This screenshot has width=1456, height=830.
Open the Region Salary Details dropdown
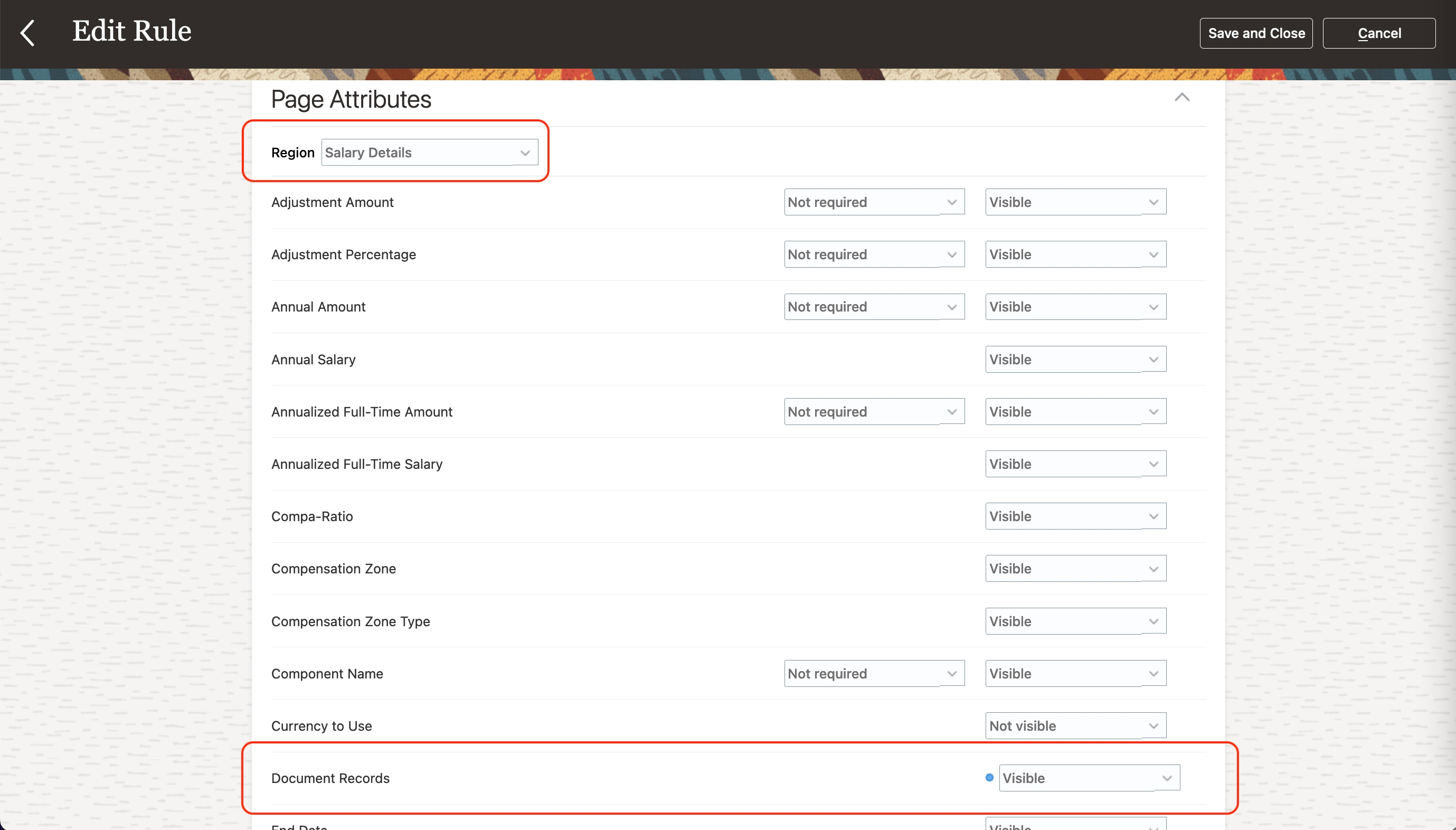[x=429, y=153]
